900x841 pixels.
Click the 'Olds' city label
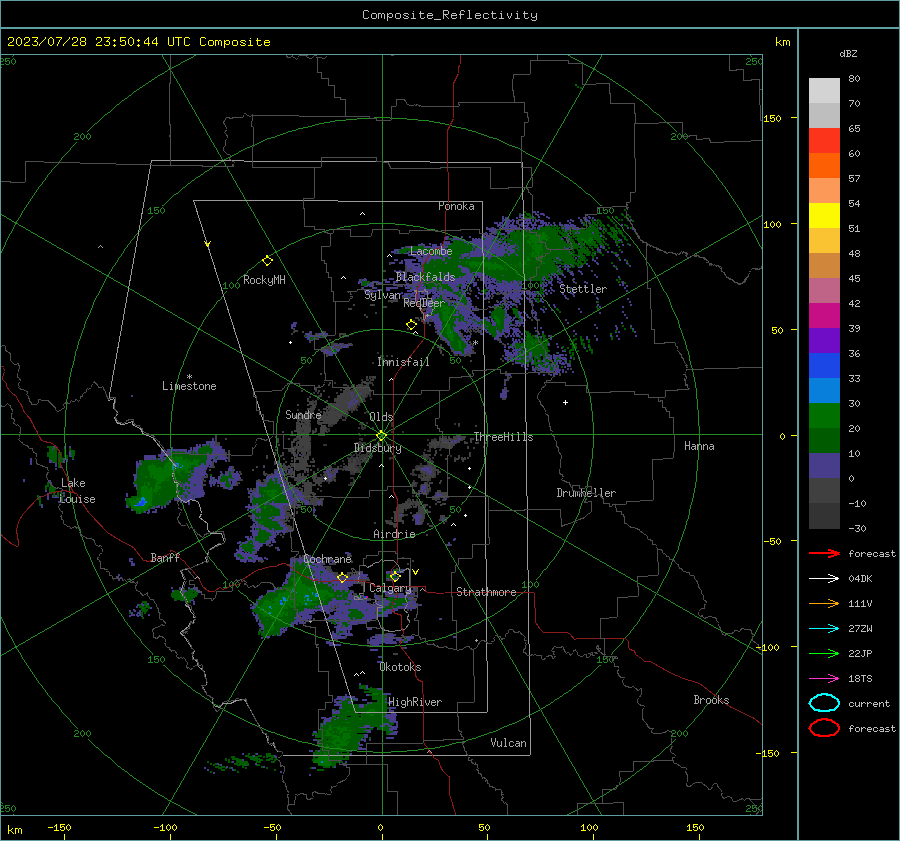point(381,417)
